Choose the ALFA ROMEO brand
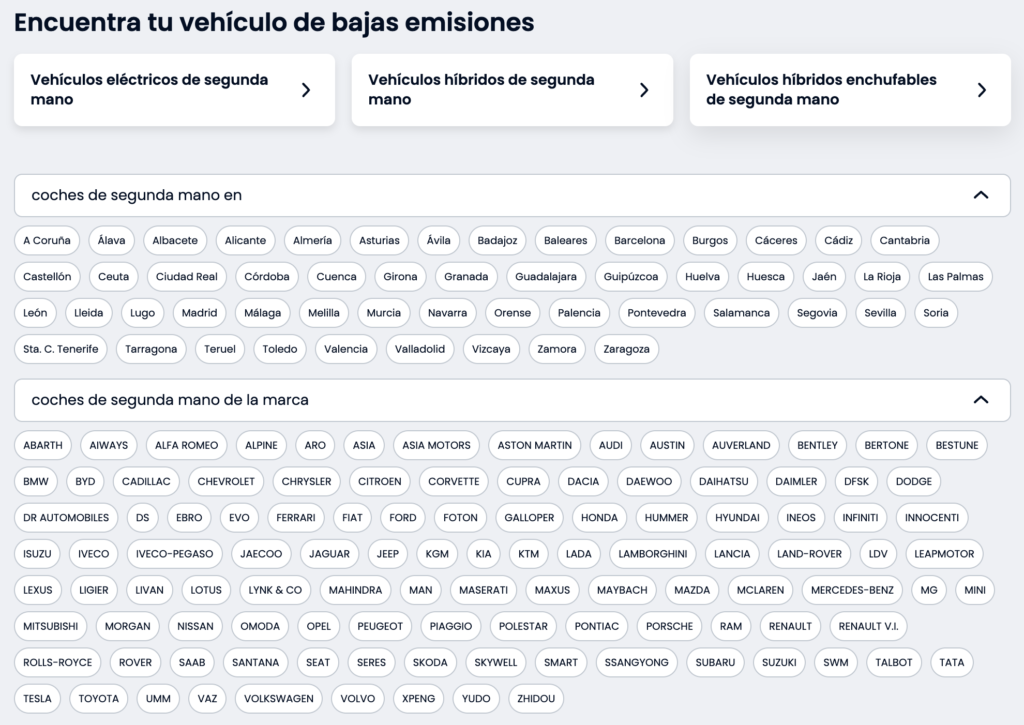This screenshot has width=1024, height=725. 186,445
